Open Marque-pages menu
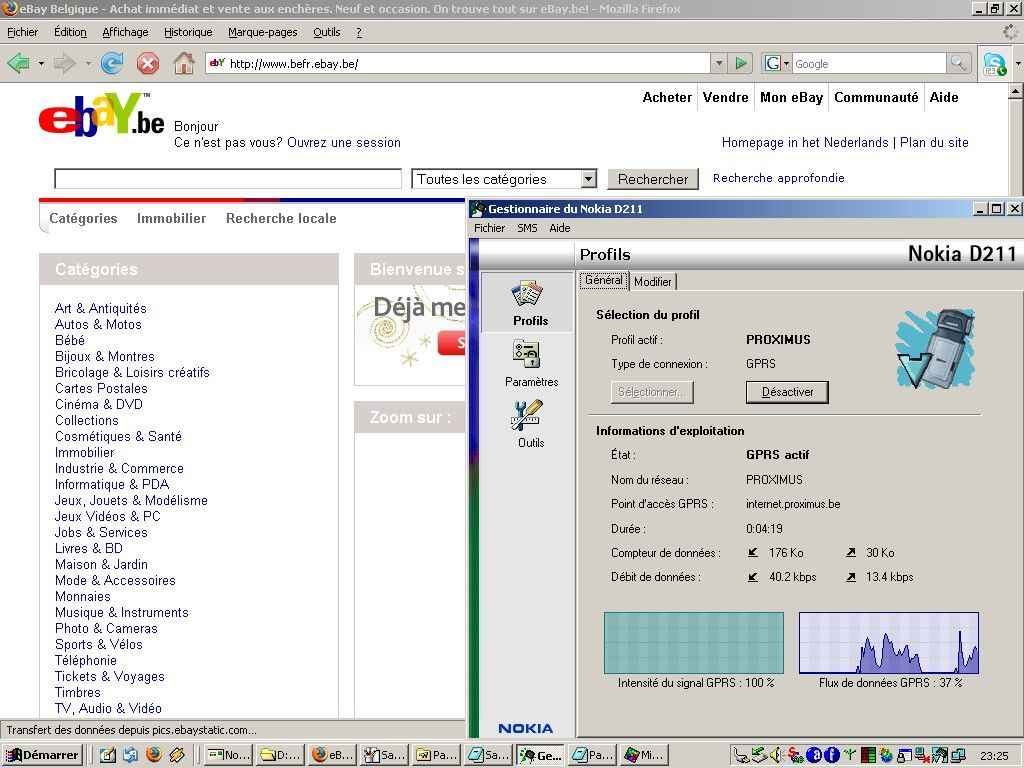Screen dimensions: 1024x768 pos(263,32)
